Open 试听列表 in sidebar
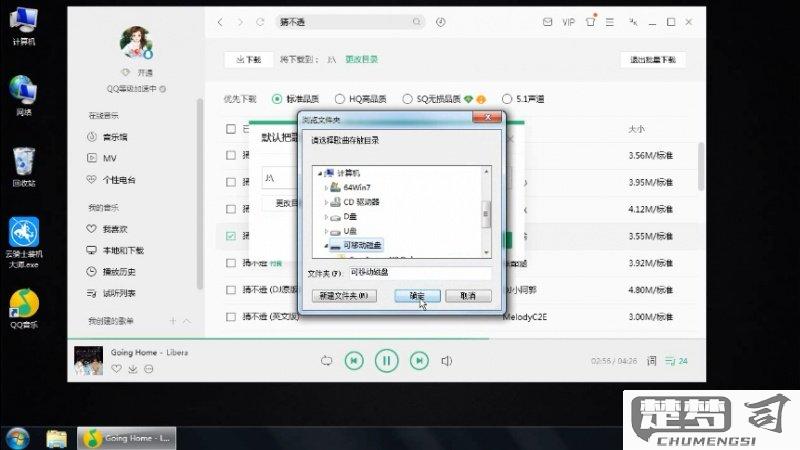 111,293
